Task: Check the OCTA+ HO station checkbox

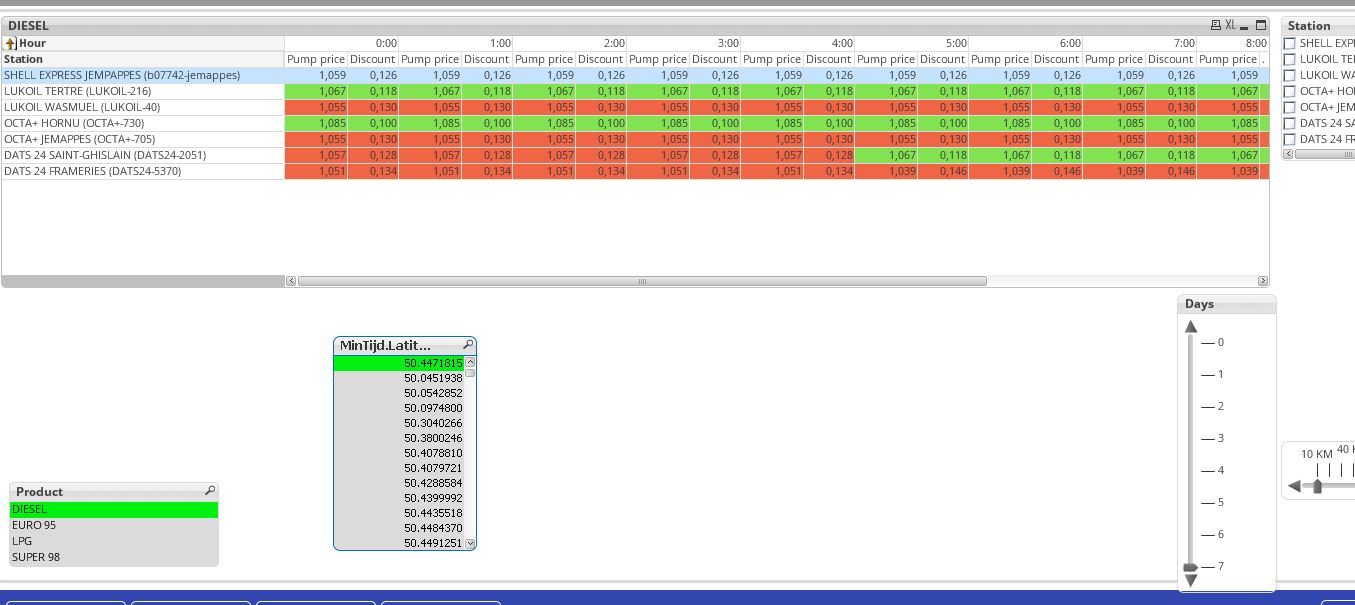Action: 1290,91
